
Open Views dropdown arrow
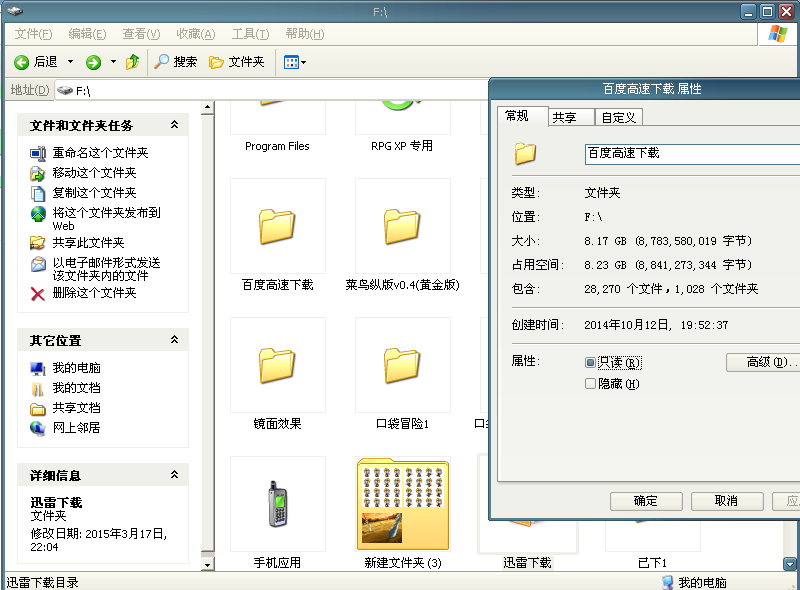pos(304,62)
